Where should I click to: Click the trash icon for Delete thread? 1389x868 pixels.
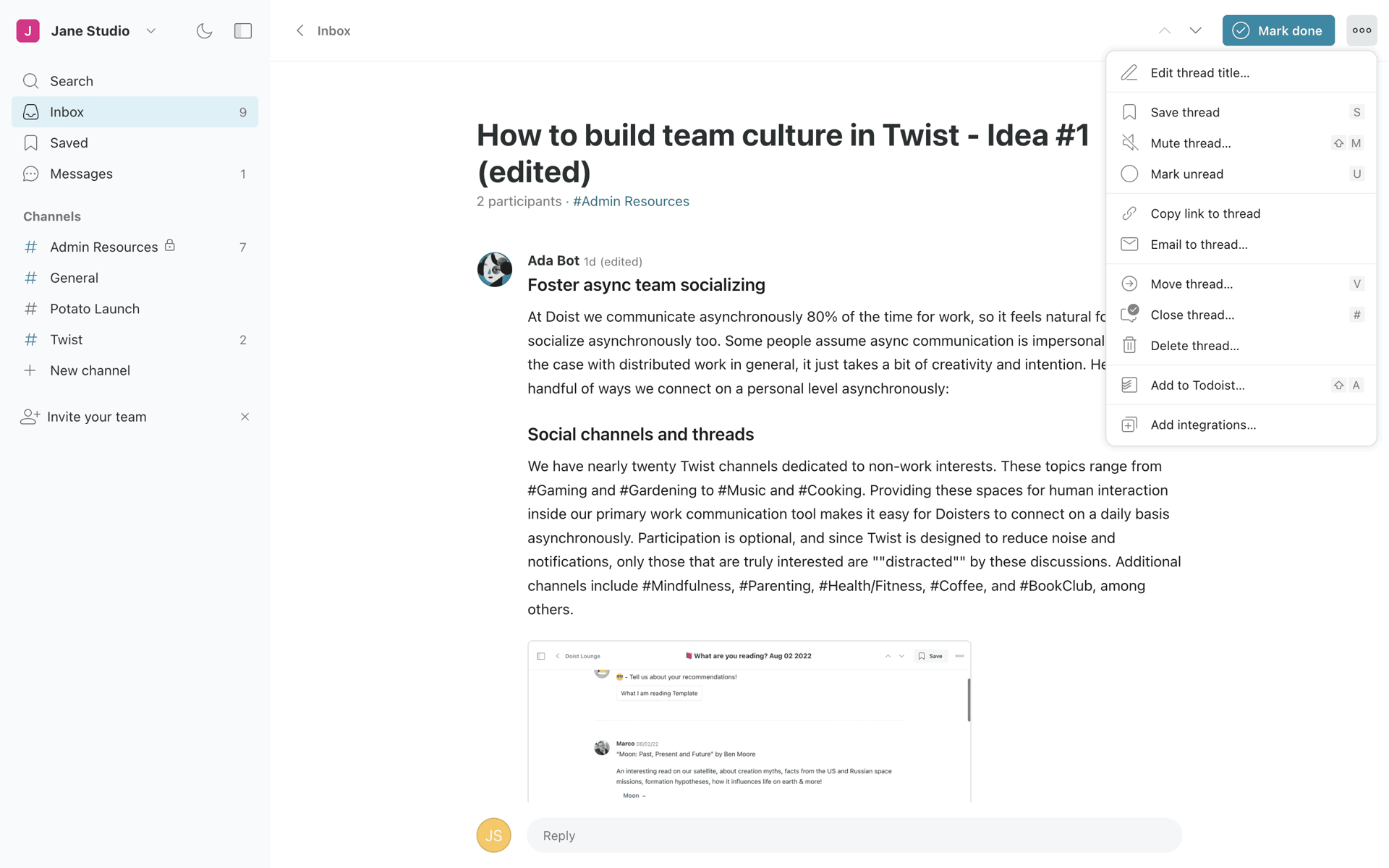(x=1129, y=346)
